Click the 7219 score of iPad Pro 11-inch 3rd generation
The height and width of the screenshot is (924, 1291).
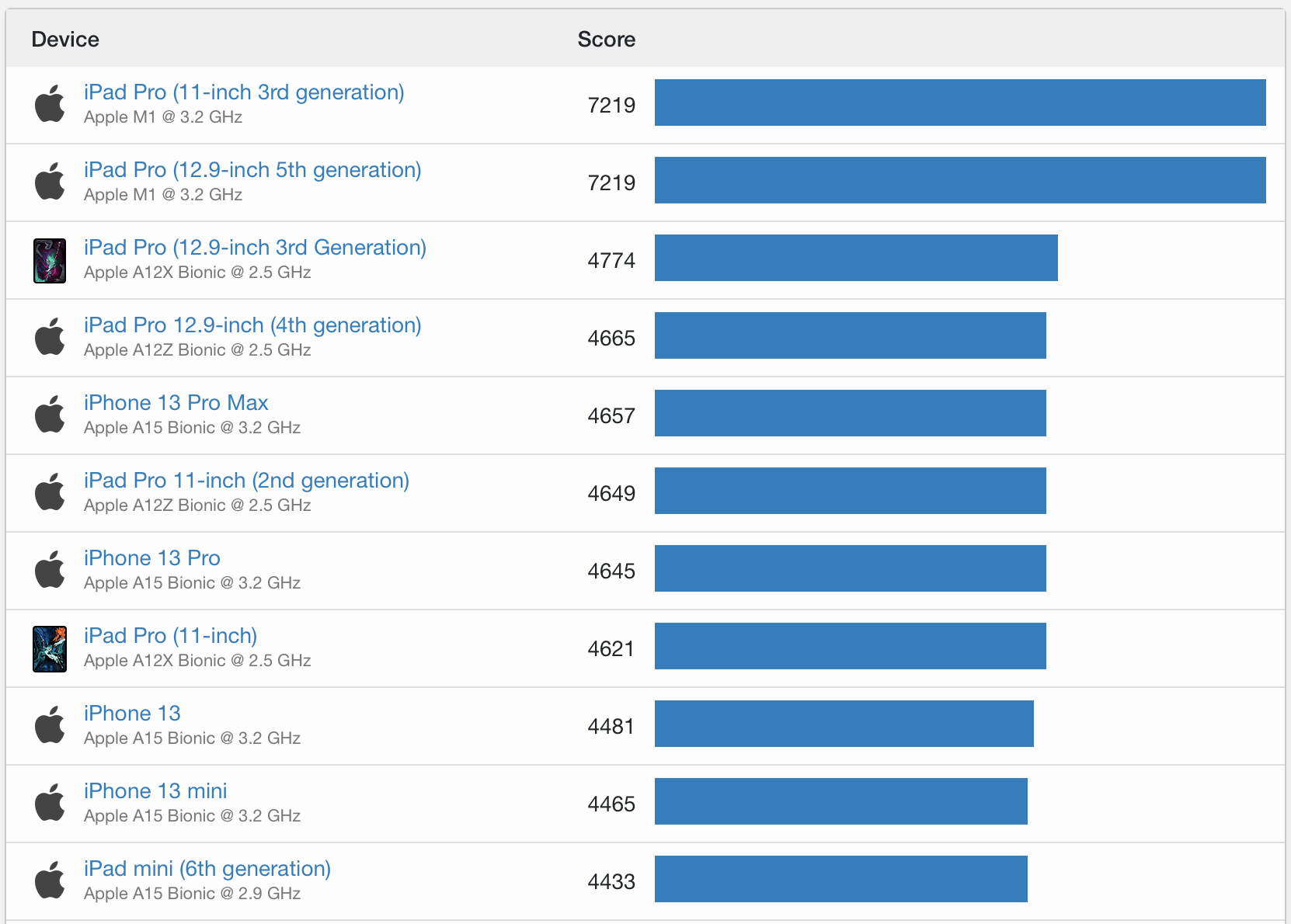click(611, 105)
